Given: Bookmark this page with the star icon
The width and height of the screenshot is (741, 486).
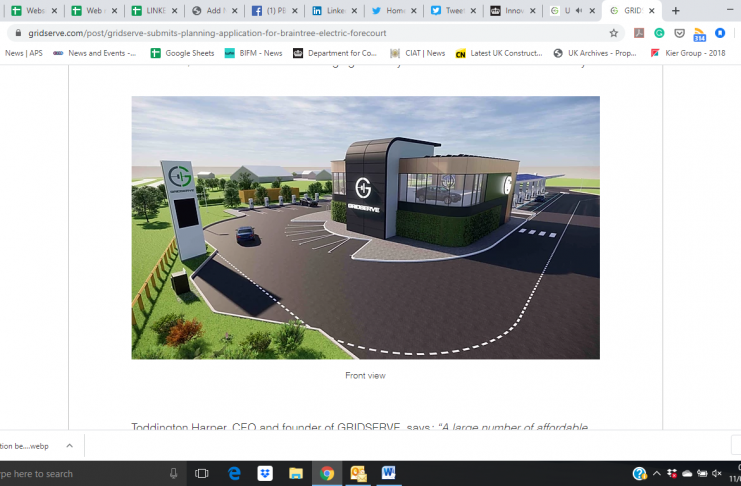Looking at the screenshot, I should 614,33.
